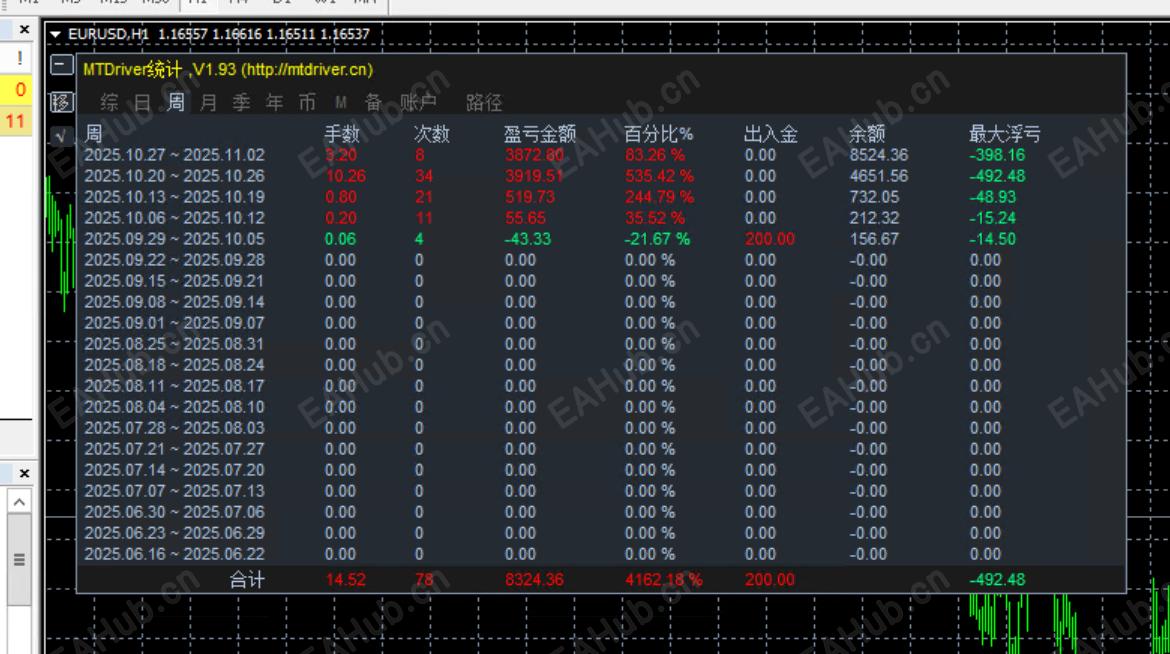
Task: Click the total percentage 4162.18 %
Action: point(663,579)
